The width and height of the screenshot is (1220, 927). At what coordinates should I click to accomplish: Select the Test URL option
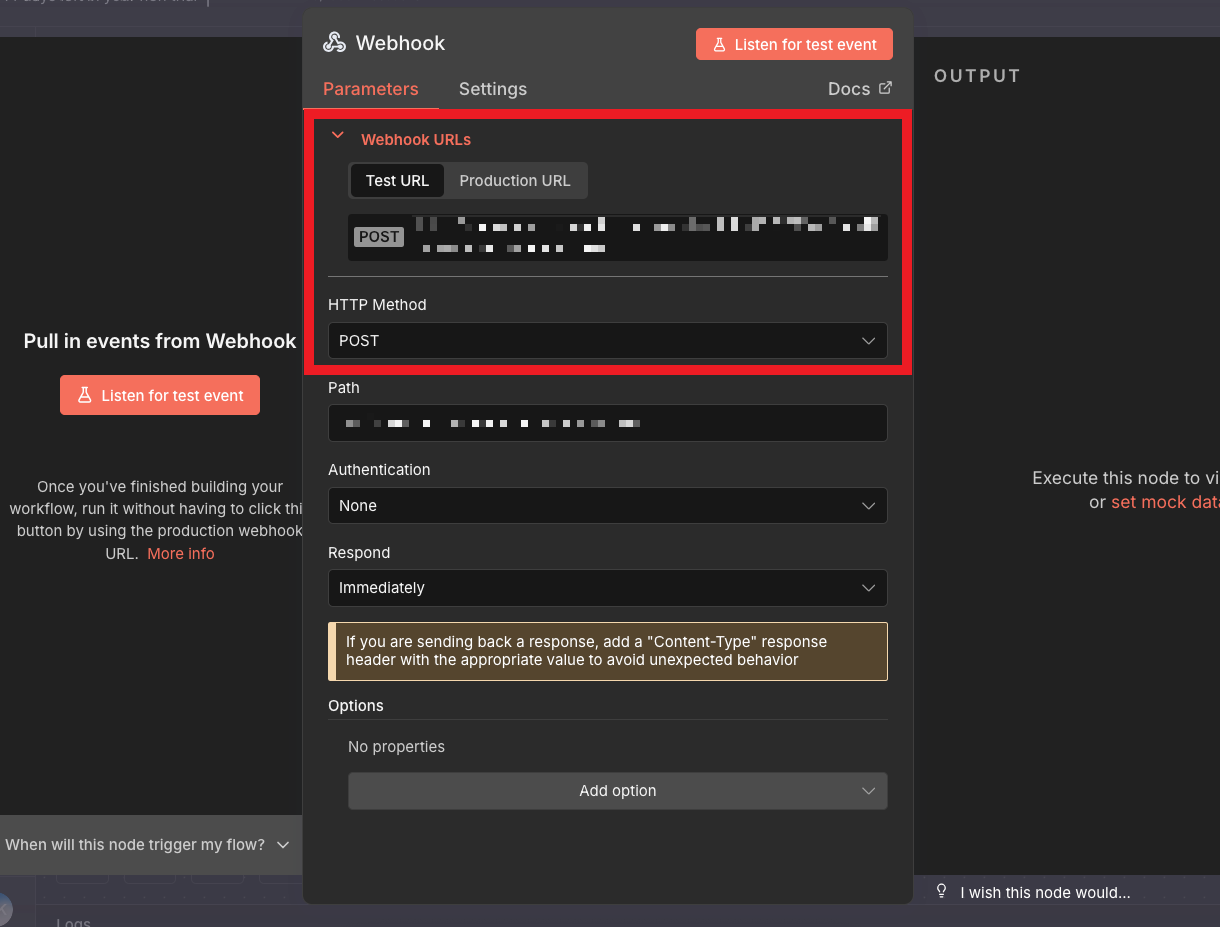397,181
